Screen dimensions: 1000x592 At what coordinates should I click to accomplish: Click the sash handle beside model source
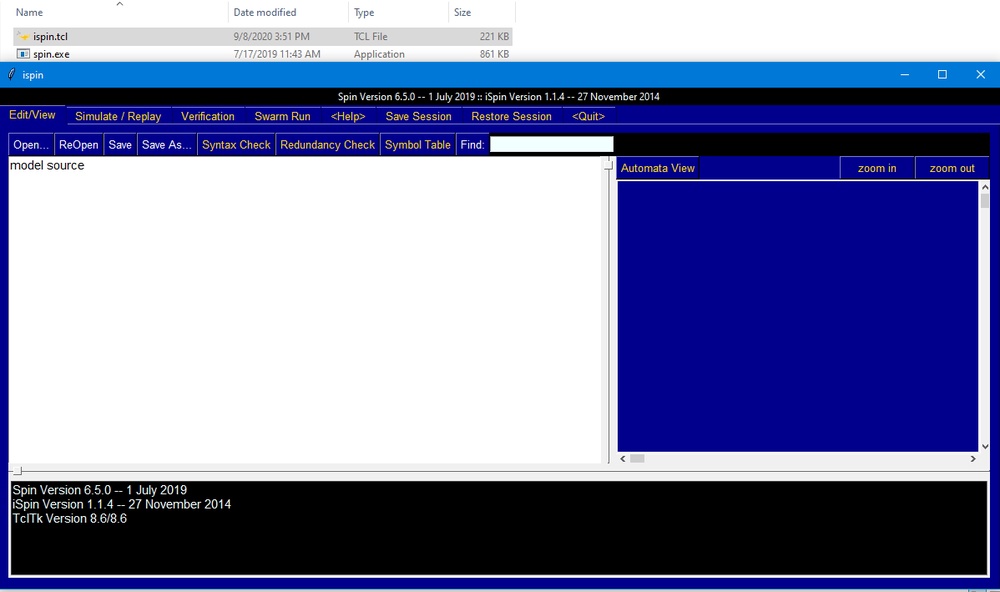click(x=608, y=165)
